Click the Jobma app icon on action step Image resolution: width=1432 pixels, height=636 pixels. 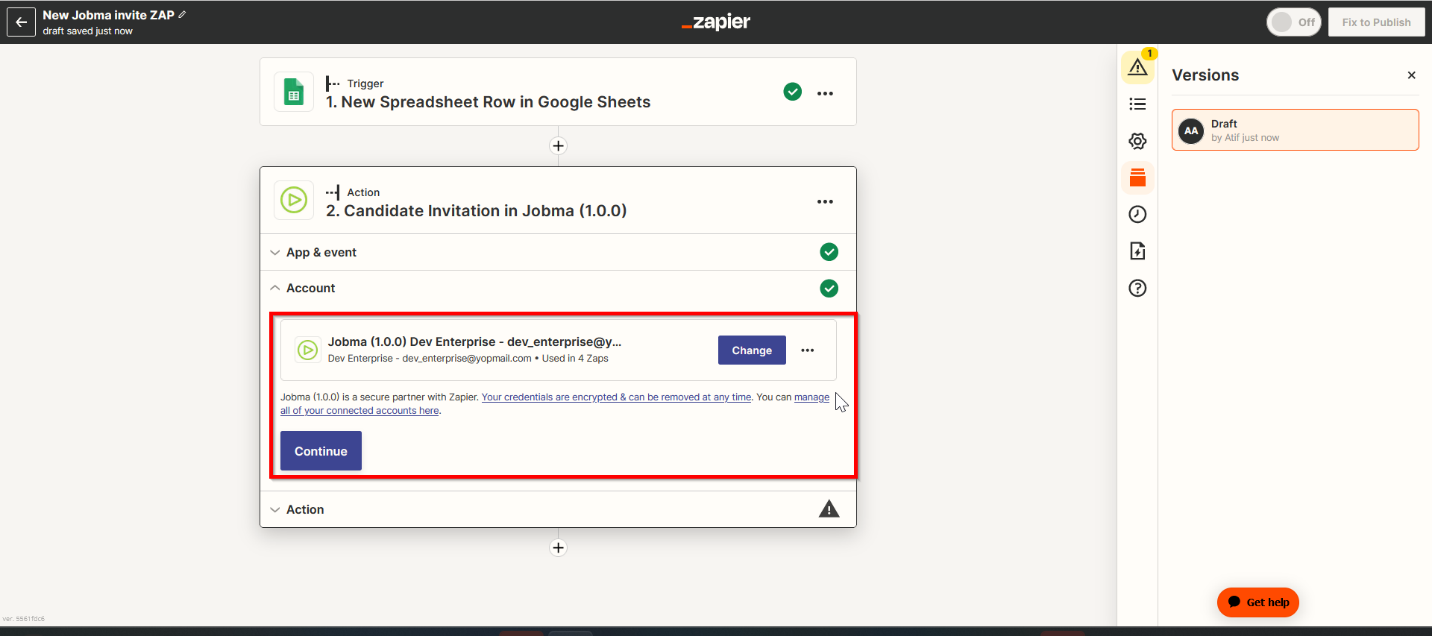(x=294, y=200)
